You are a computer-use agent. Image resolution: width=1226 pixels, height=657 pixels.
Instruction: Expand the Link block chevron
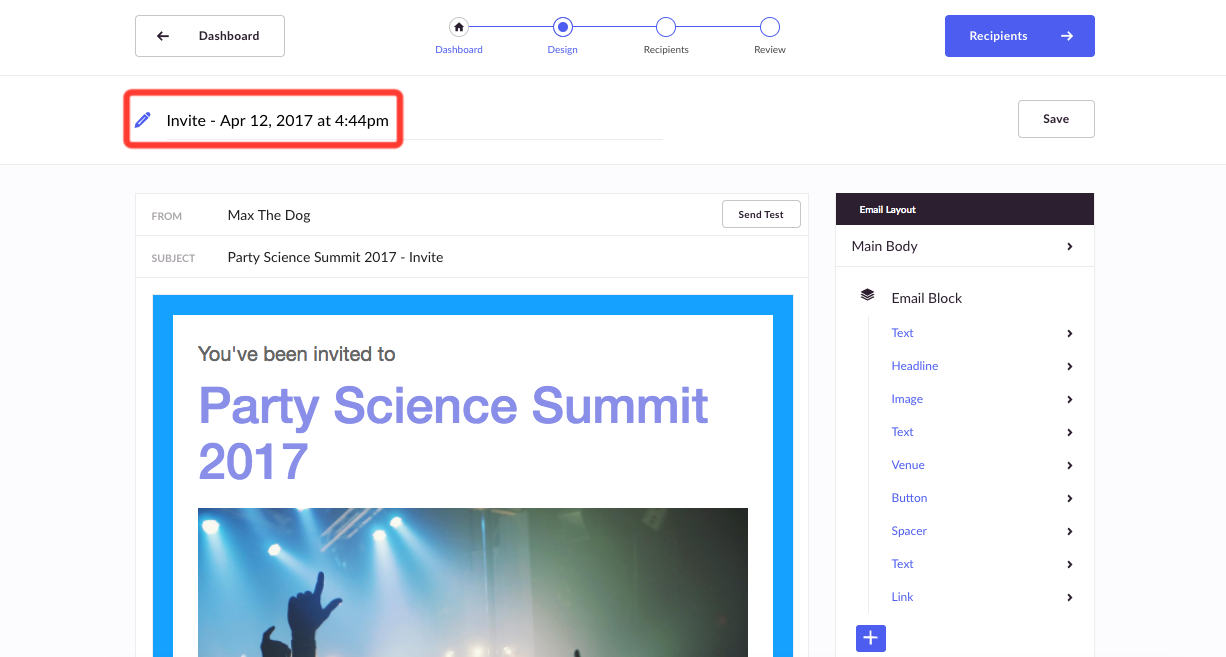click(1070, 597)
